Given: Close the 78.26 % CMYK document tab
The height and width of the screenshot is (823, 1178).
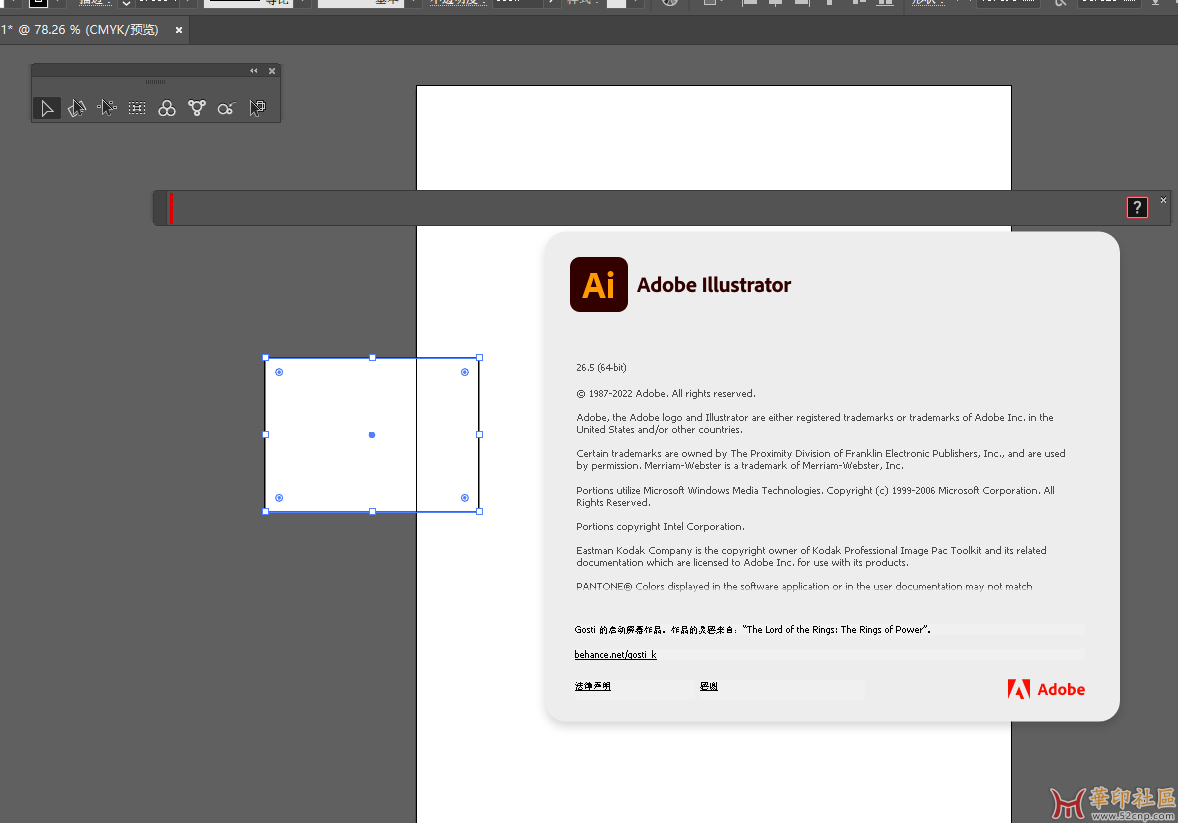Looking at the screenshot, I should pos(179,30).
